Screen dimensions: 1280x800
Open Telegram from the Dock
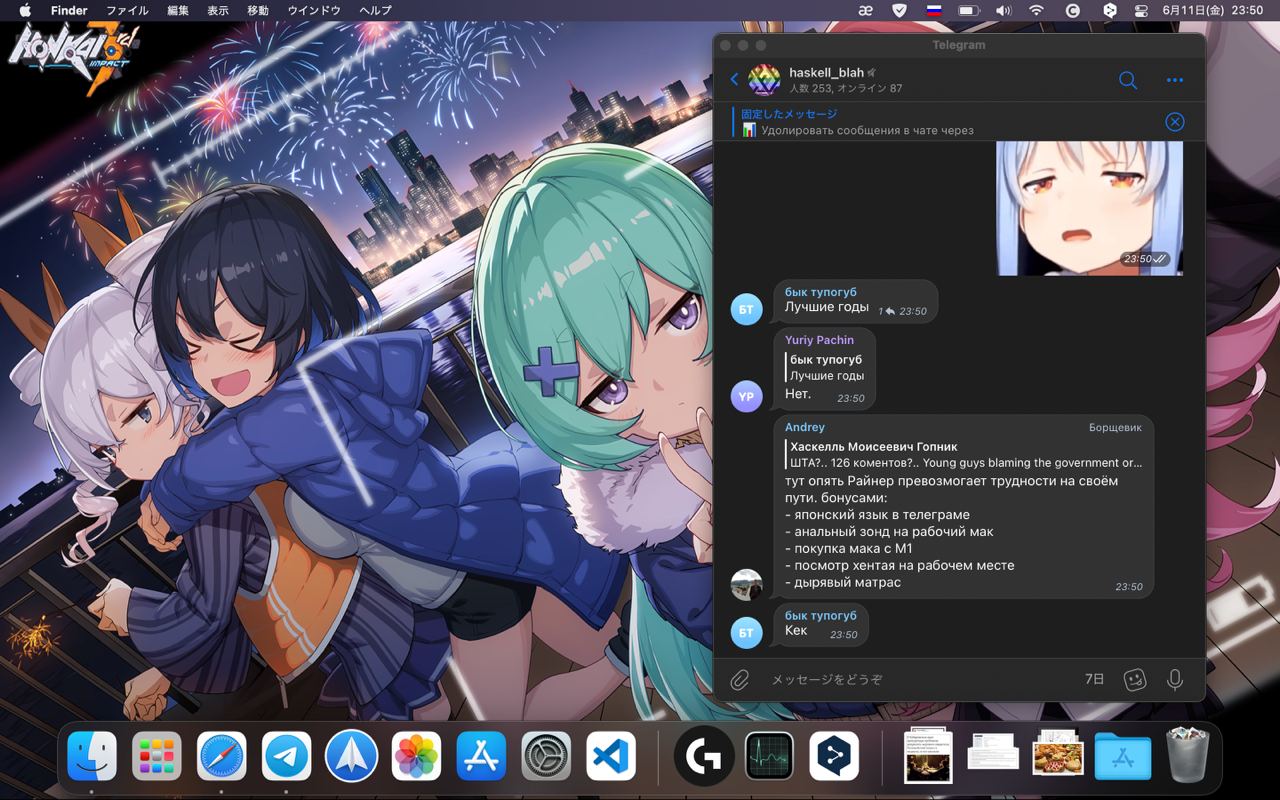point(287,756)
